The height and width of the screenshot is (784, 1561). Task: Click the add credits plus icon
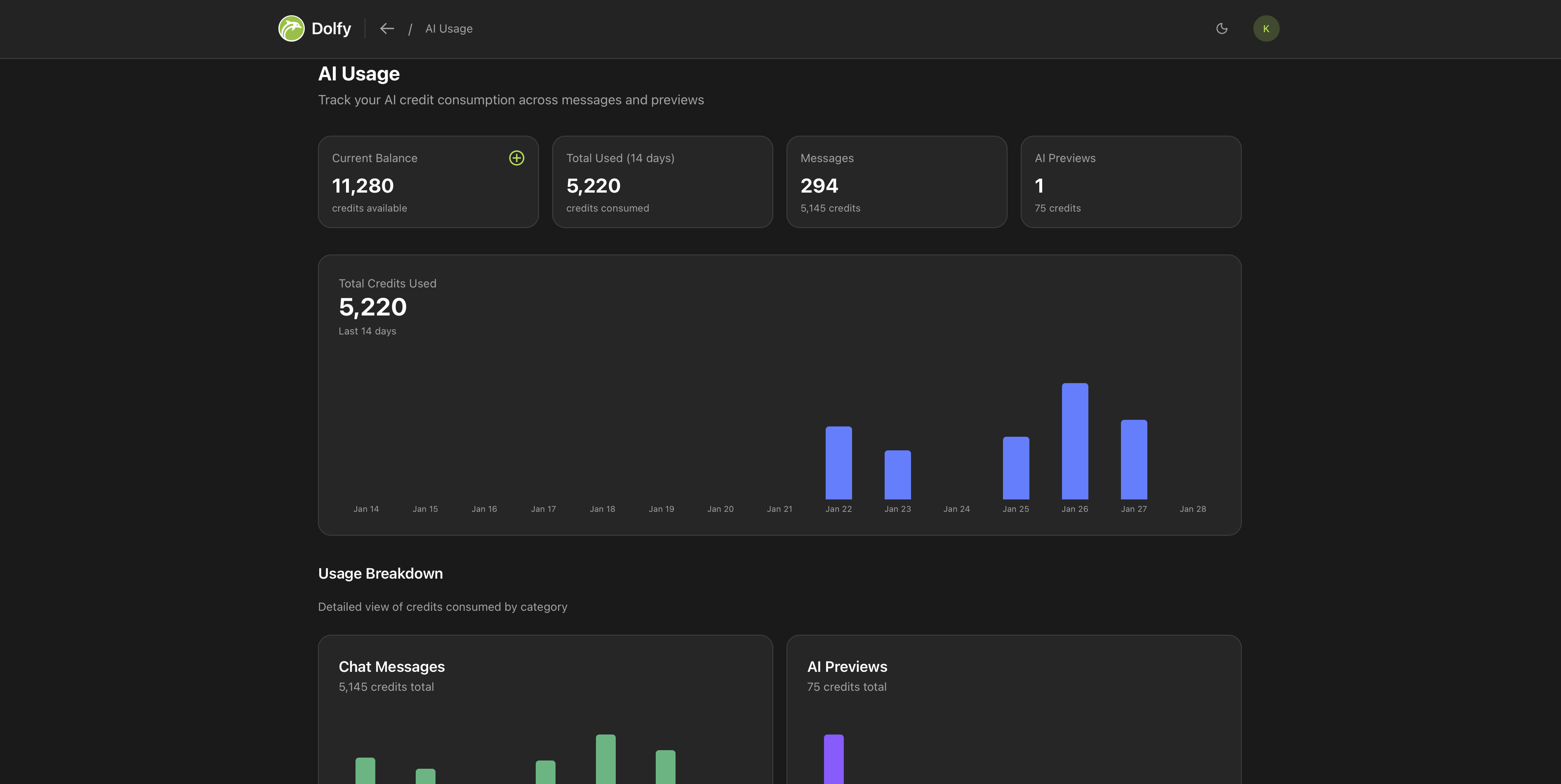pos(516,158)
